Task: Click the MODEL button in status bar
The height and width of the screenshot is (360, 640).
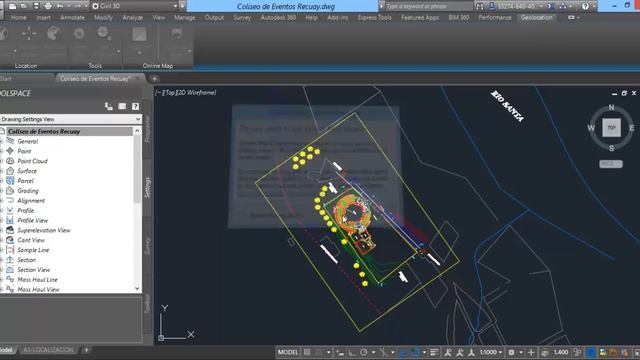Action: pyautogui.click(x=288, y=352)
